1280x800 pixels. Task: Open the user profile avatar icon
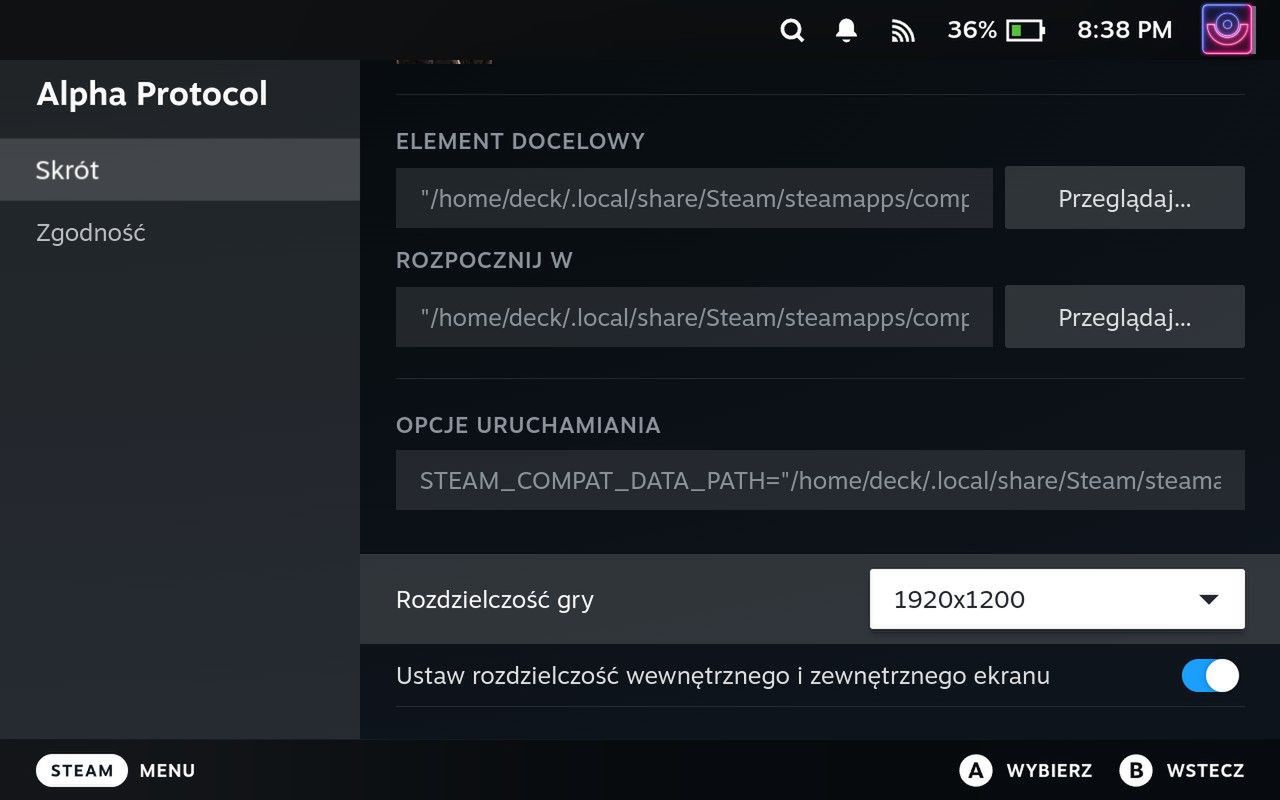click(1227, 29)
